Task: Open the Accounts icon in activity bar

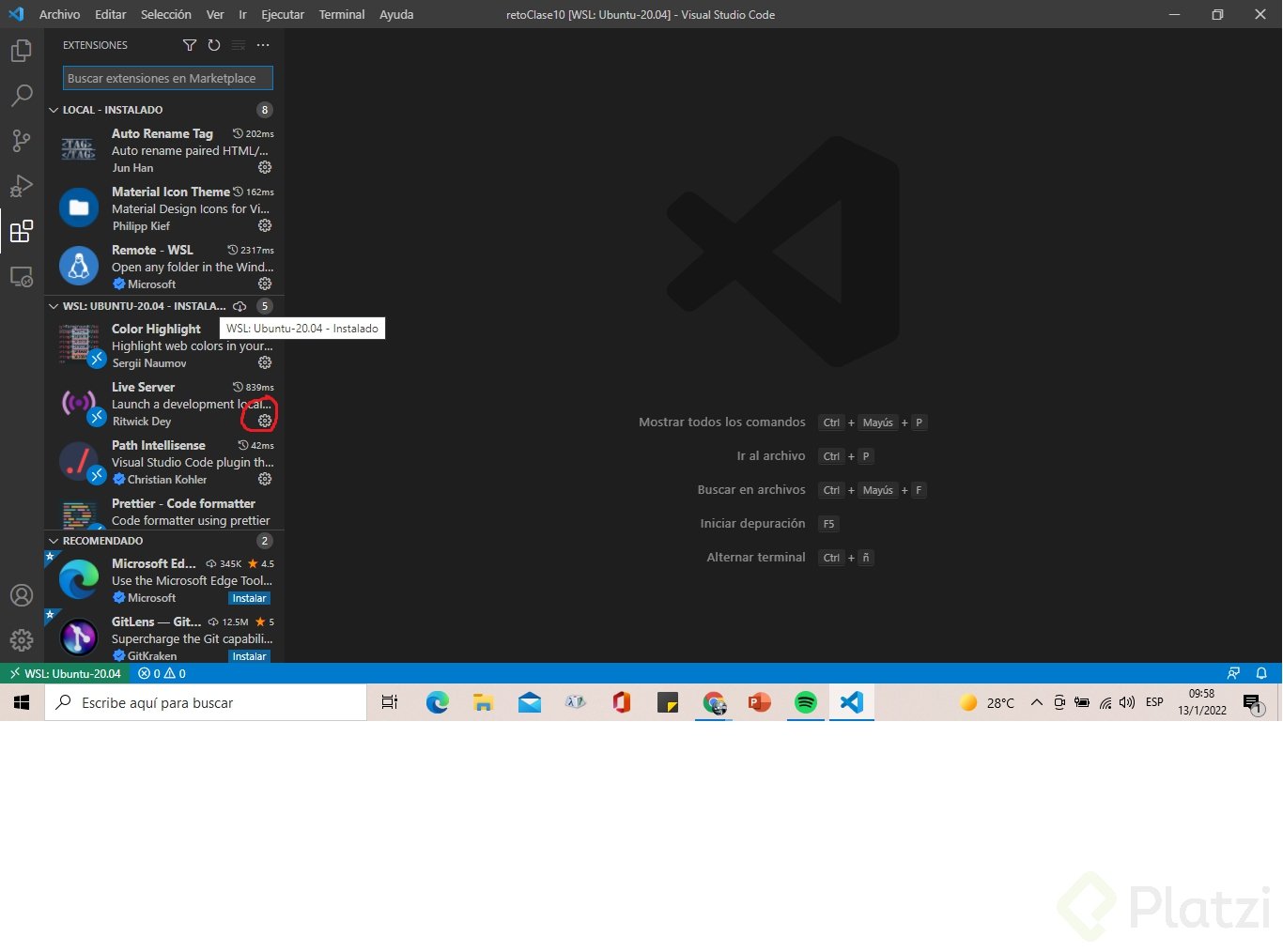Action: [x=22, y=595]
